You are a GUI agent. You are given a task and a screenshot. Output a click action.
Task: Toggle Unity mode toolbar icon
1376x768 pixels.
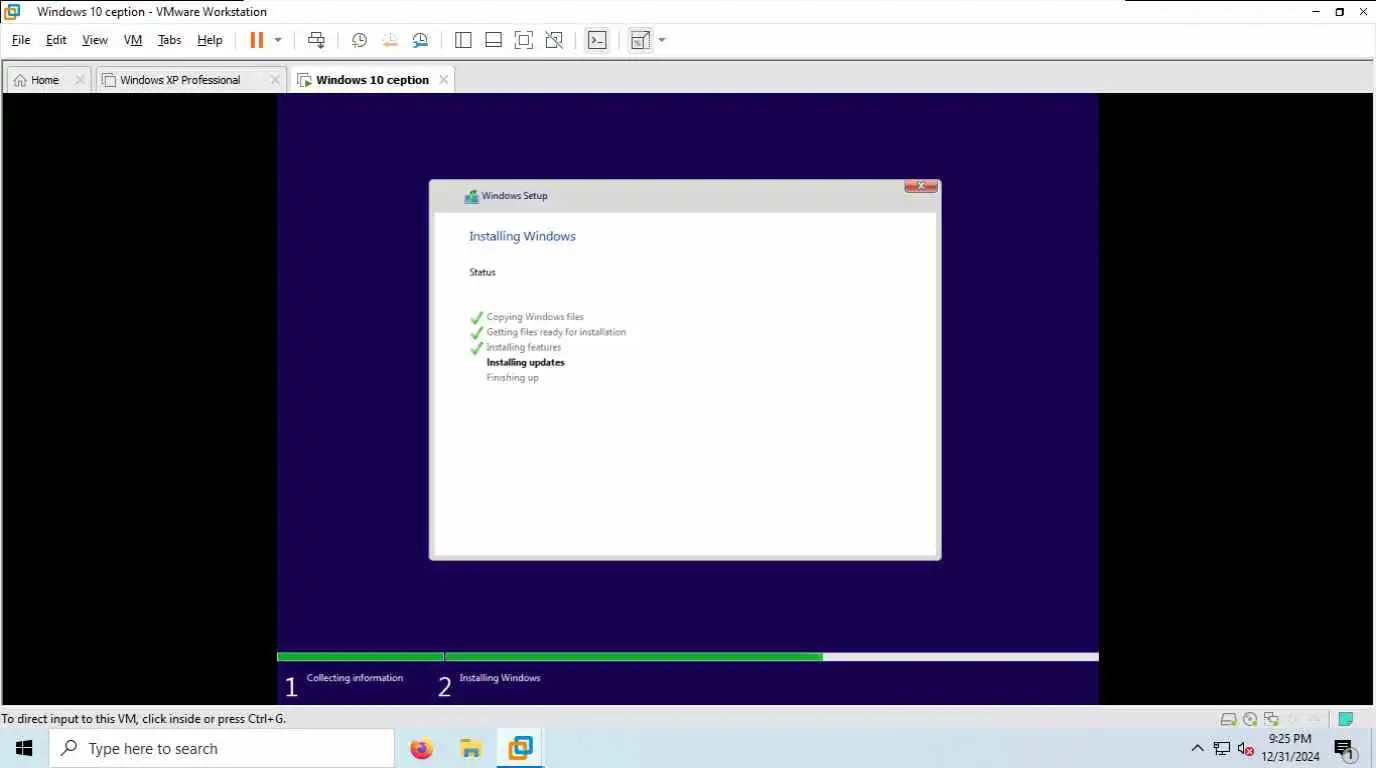[x=554, y=40]
